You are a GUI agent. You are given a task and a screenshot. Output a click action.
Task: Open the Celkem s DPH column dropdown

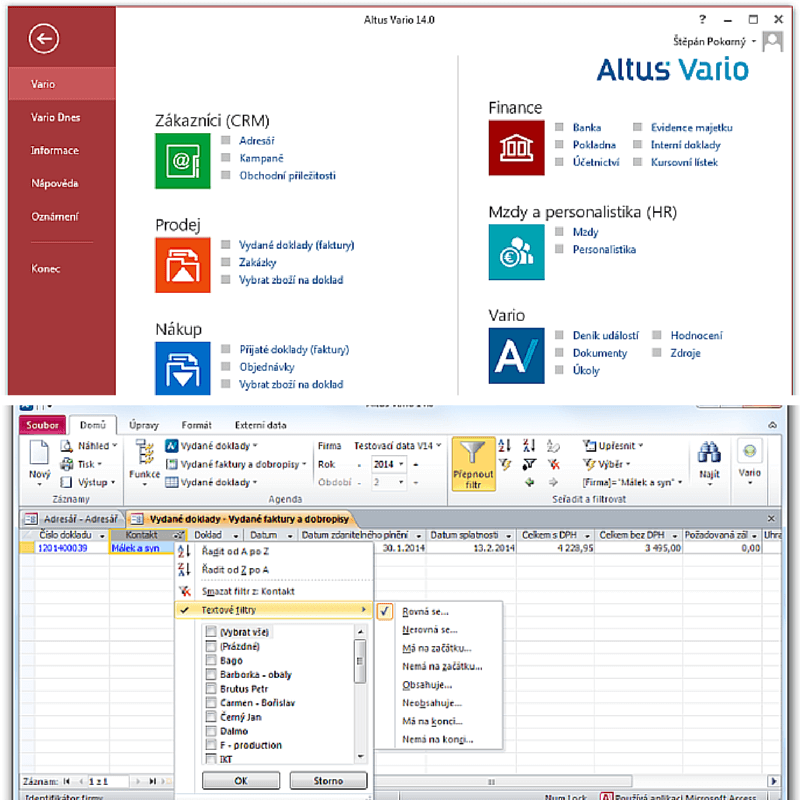pos(587,536)
